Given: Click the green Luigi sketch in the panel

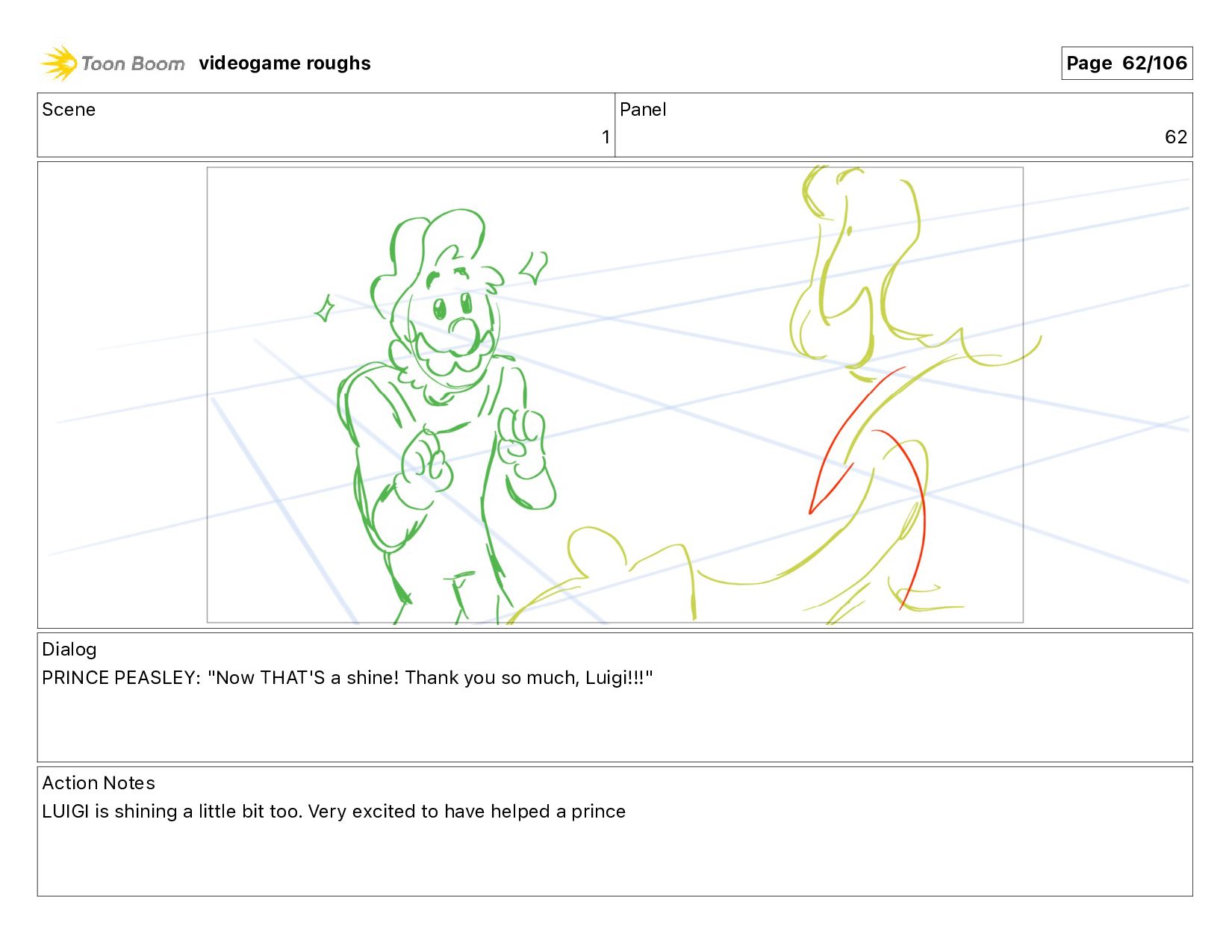Looking at the screenshot, I should [x=447, y=417].
